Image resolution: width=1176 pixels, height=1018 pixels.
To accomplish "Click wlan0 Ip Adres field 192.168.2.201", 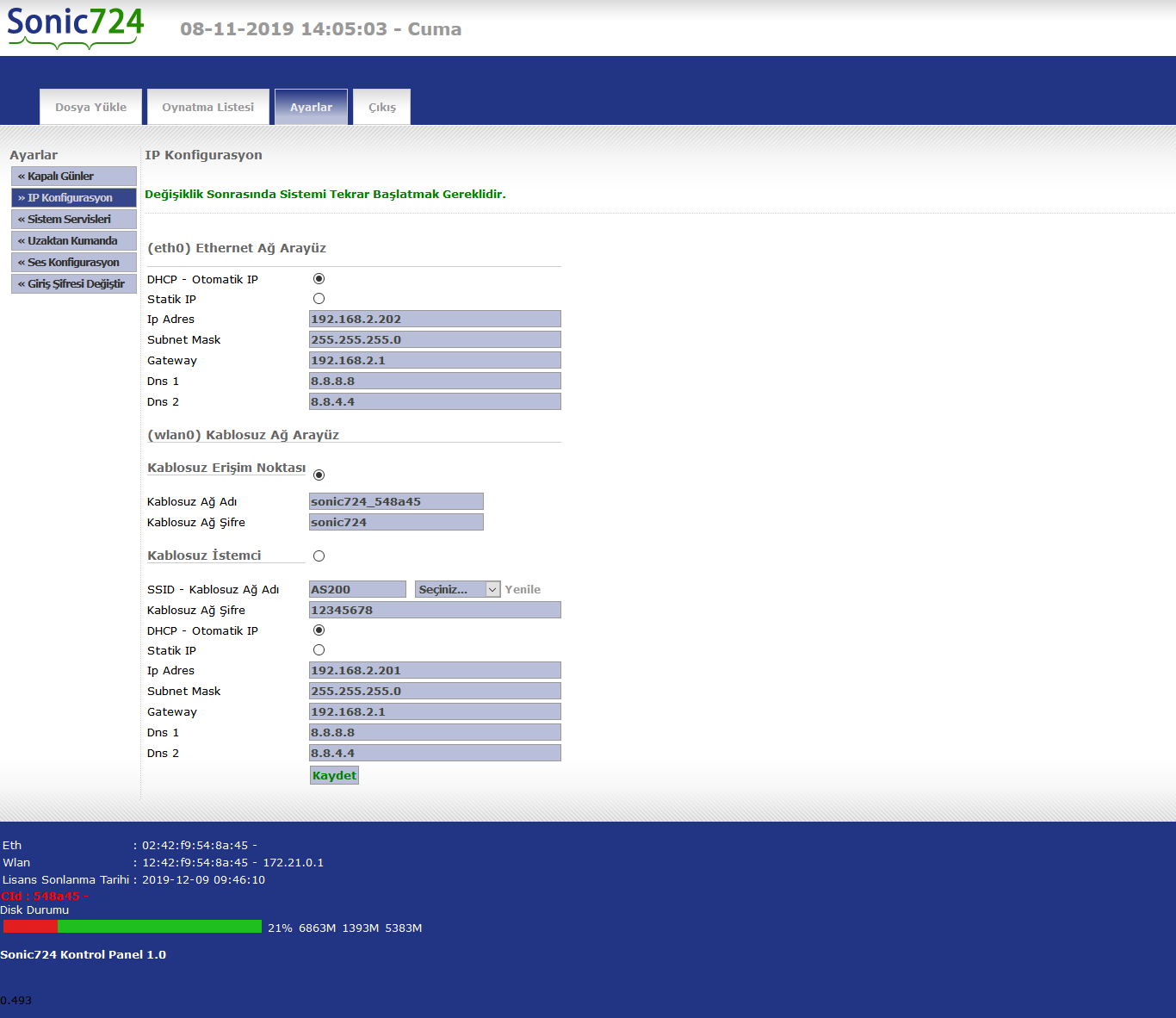I will tap(435, 670).
